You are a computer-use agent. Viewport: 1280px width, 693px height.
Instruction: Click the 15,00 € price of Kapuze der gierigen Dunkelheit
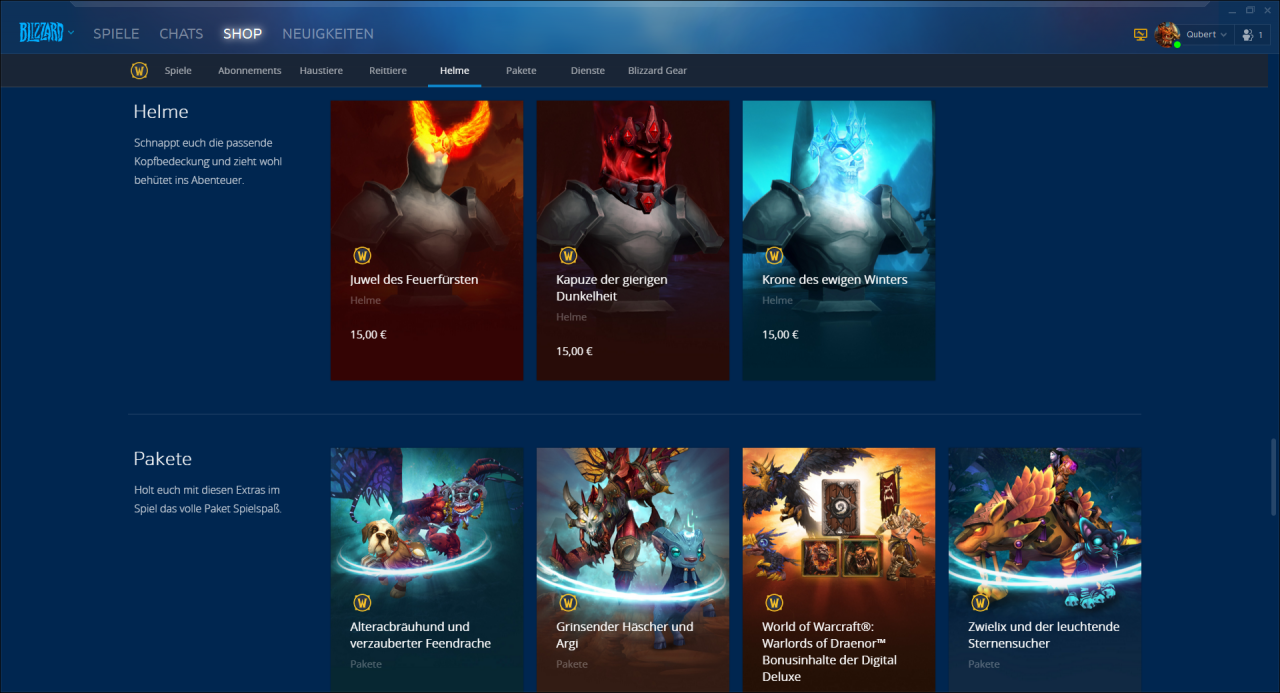574,351
